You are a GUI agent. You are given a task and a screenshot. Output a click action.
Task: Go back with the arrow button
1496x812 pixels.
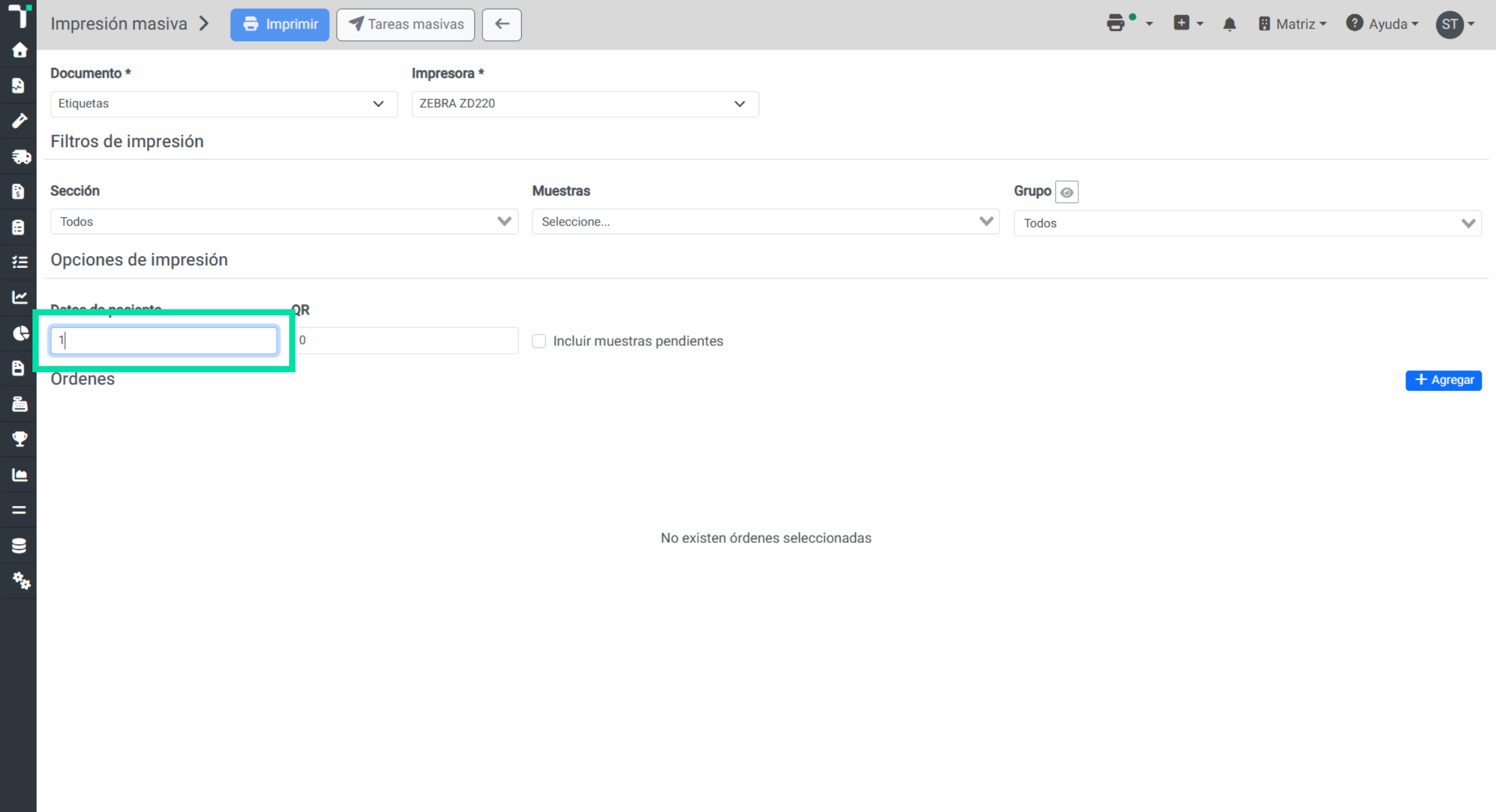point(502,24)
